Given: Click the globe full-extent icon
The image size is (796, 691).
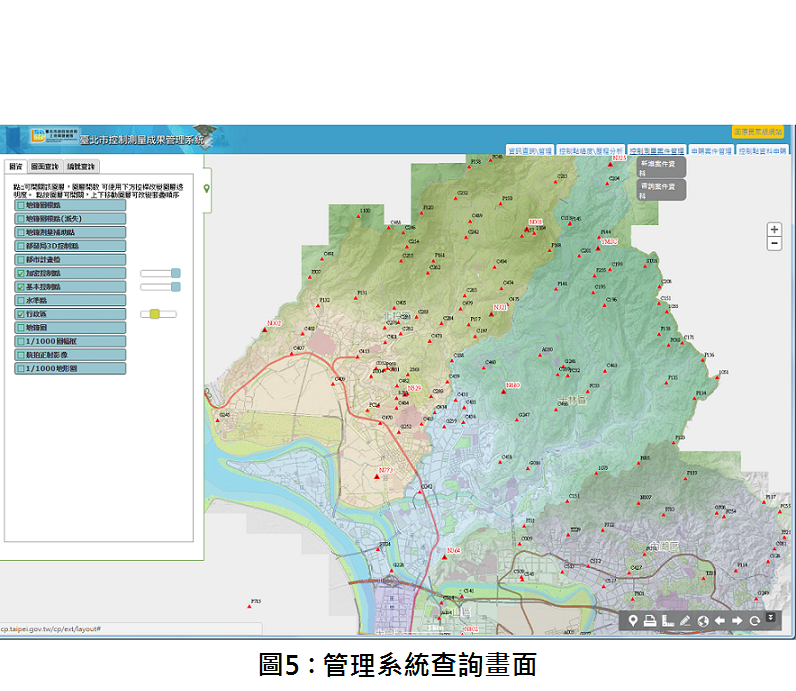Looking at the screenshot, I should [703, 621].
